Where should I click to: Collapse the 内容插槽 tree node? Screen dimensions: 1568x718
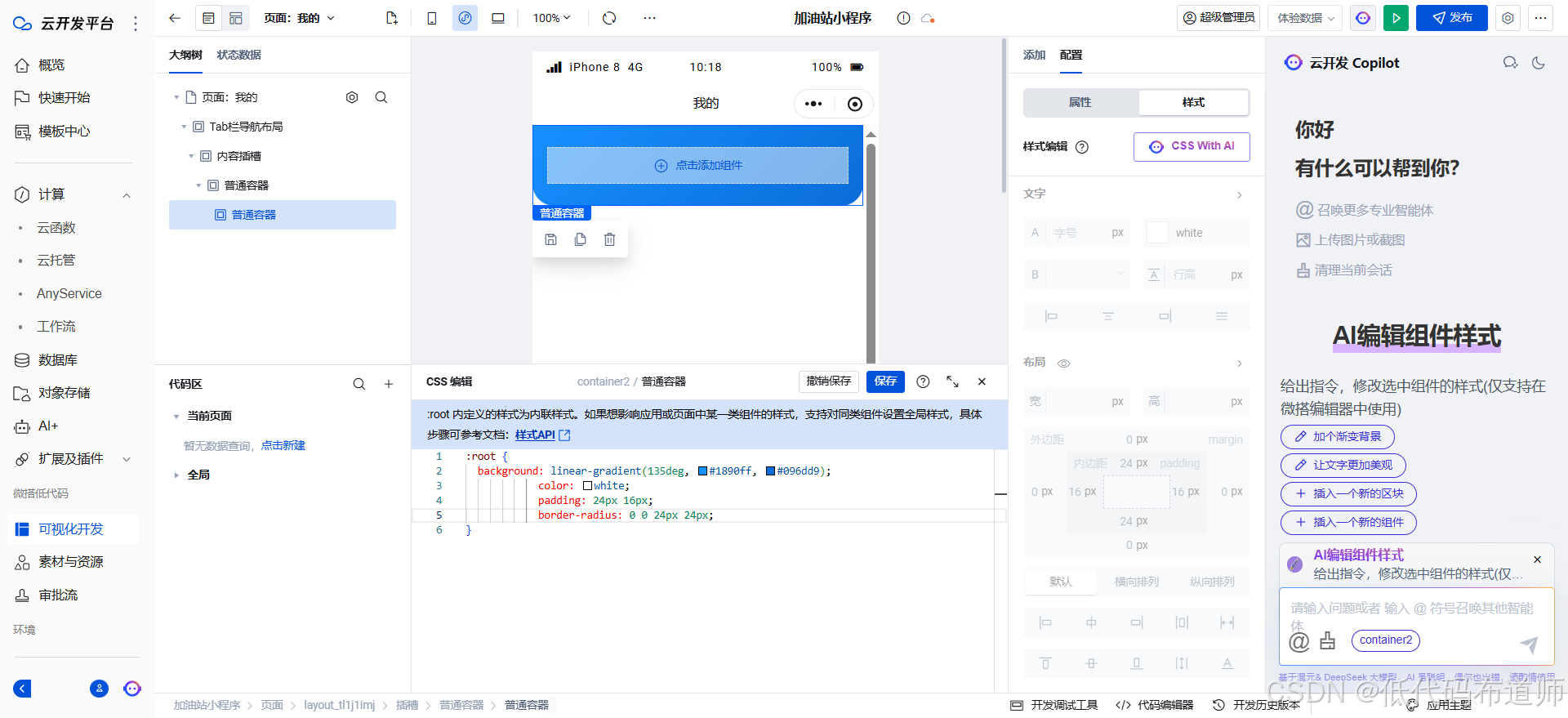tap(191, 156)
